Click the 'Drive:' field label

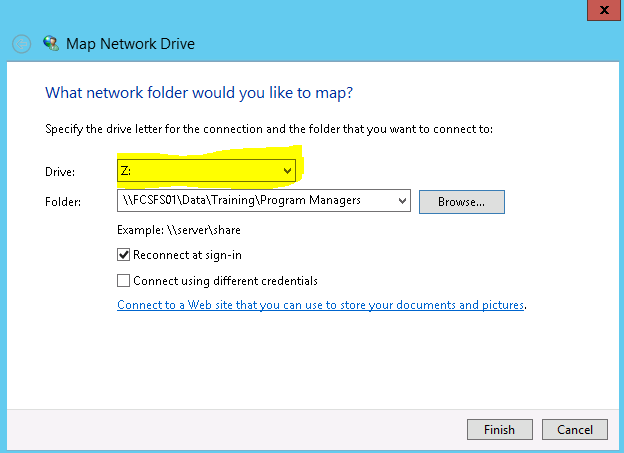click(61, 172)
